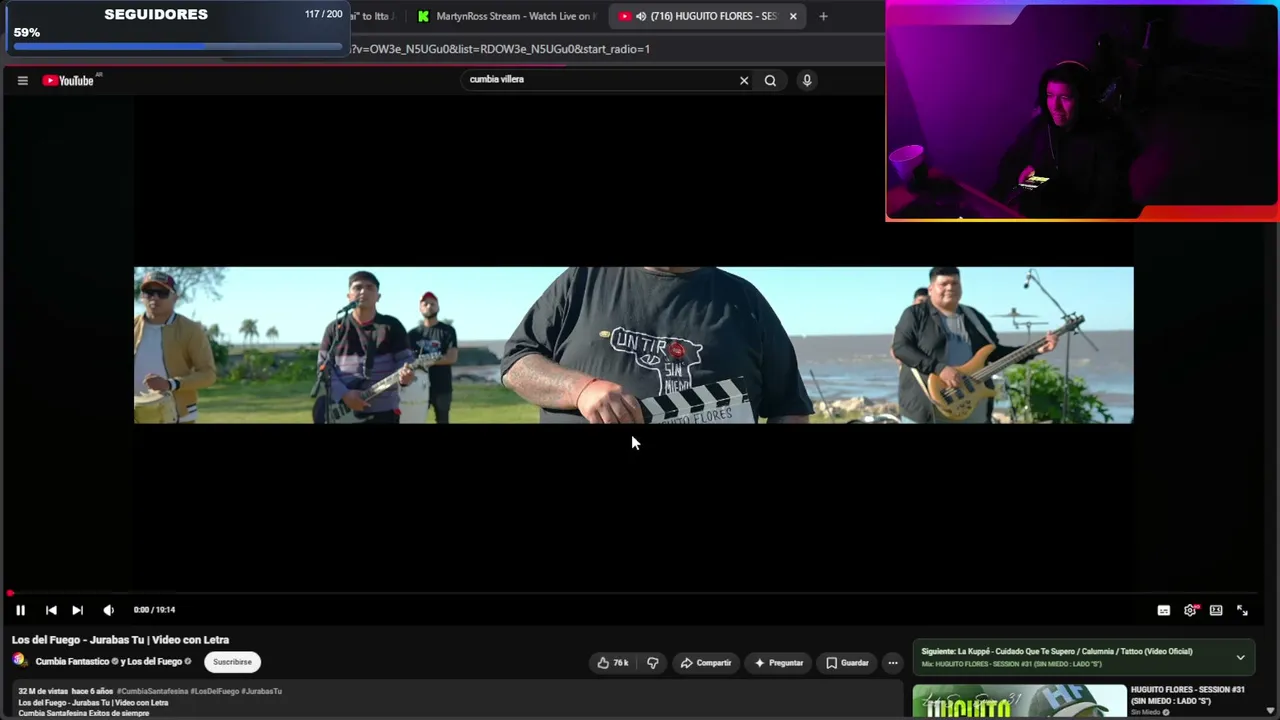The width and height of the screenshot is (1280, 720).
Task: Close the HUGUITO FLORES browser tab
Action: click(793, 17)
